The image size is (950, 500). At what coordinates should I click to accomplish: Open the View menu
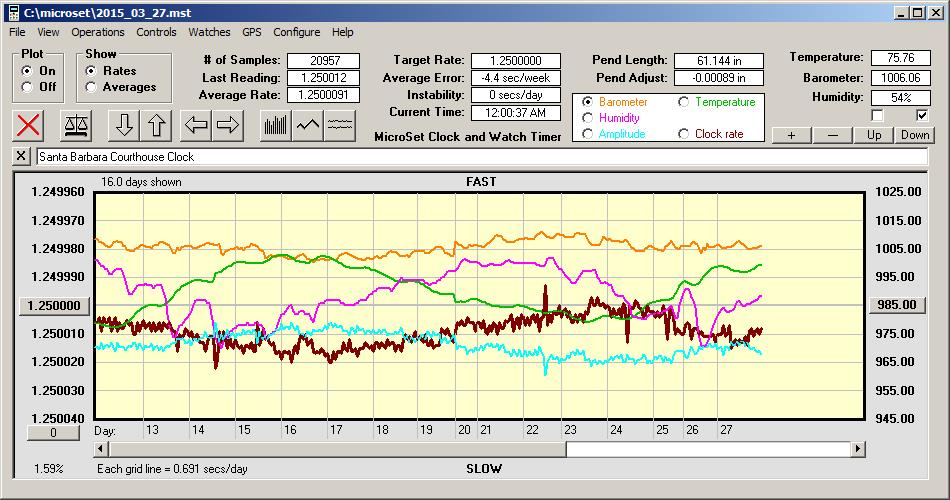[48, 32]
